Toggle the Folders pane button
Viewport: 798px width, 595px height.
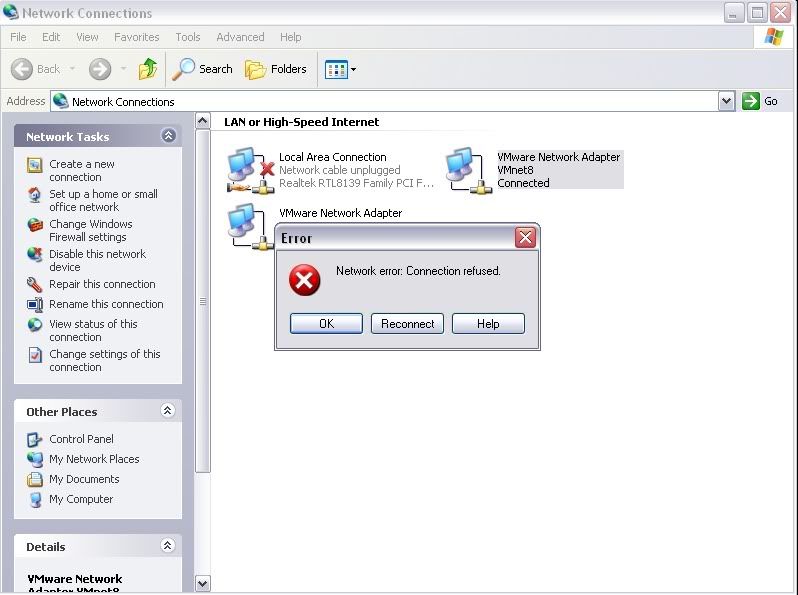point(276,69)
